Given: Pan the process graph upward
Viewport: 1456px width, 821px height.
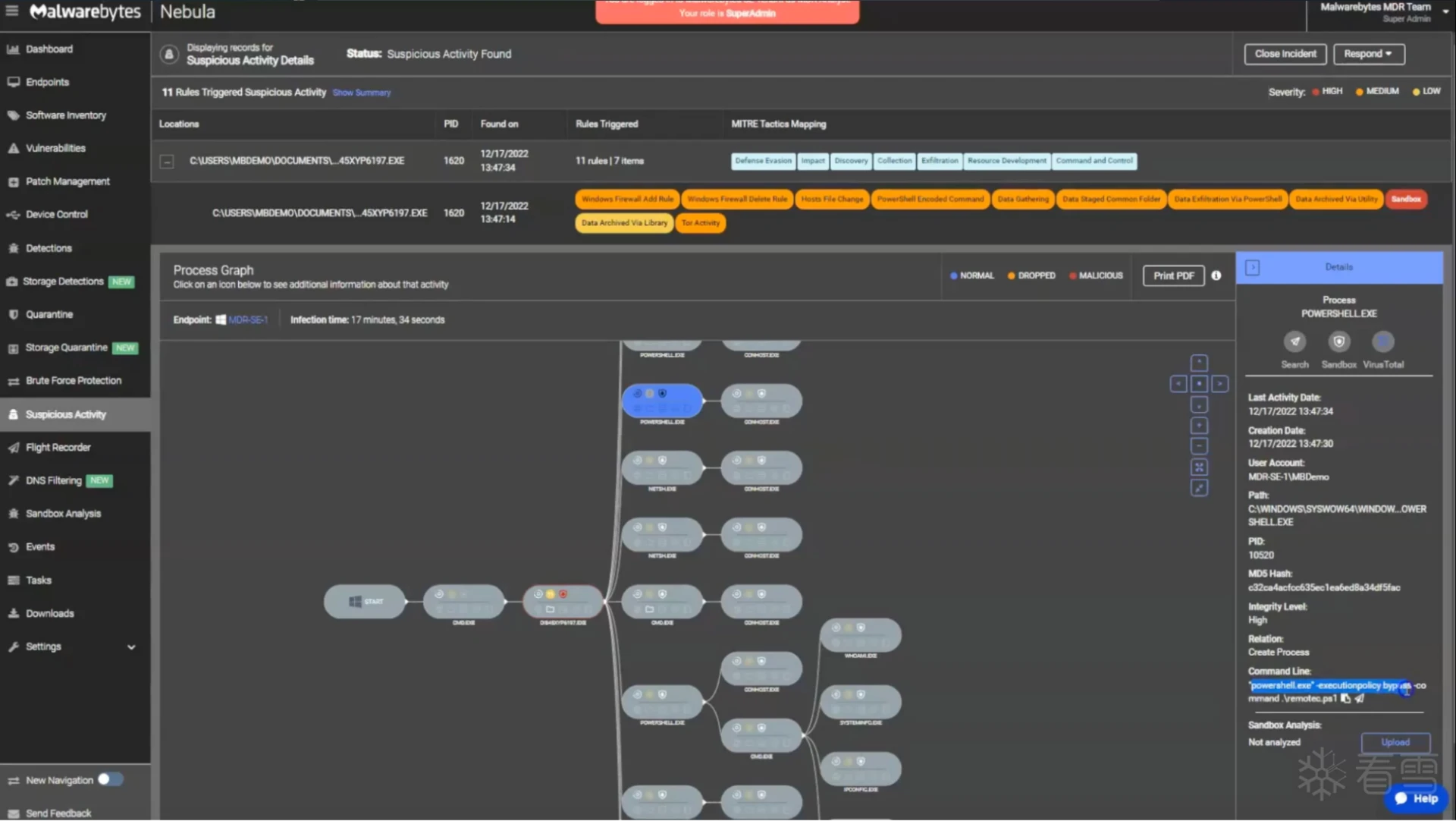Looking at the screenshot, I should tap(1199, 363).
